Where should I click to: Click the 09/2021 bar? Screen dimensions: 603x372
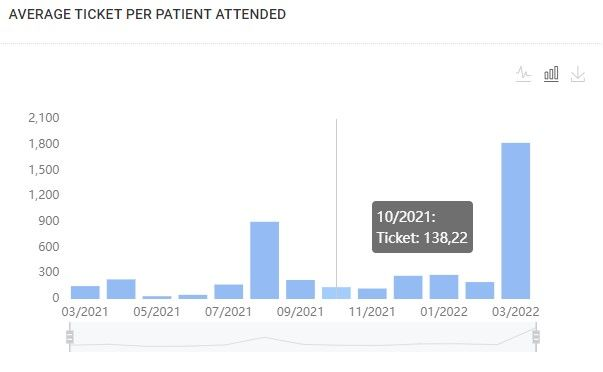(x=300, y=289)
